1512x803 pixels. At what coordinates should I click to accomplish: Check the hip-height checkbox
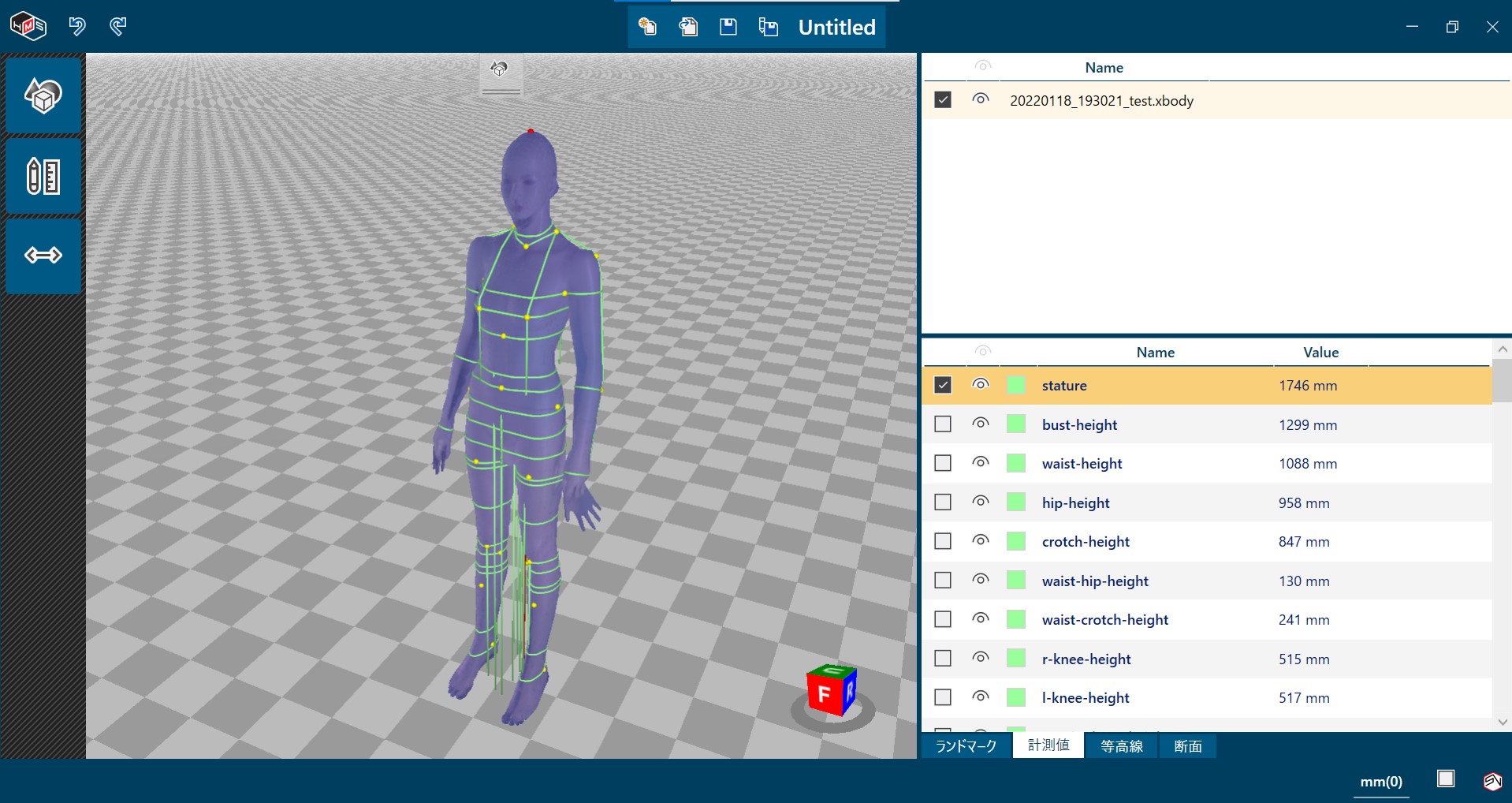(943, 502)
